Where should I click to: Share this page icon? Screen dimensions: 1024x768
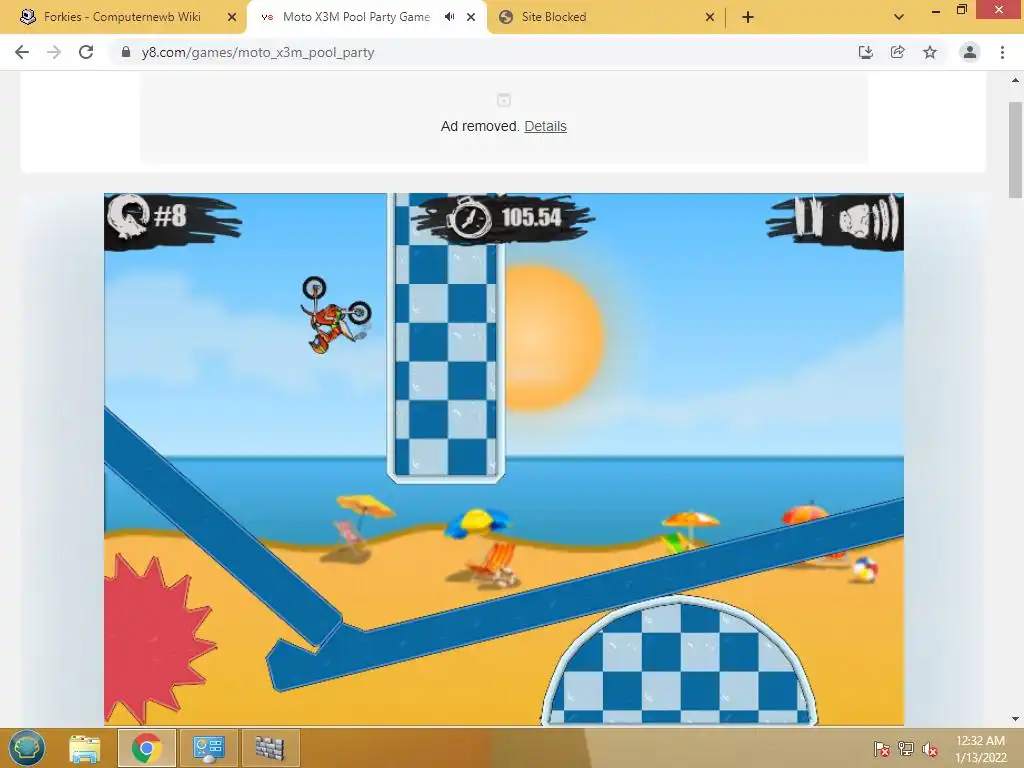click(898, 52)
